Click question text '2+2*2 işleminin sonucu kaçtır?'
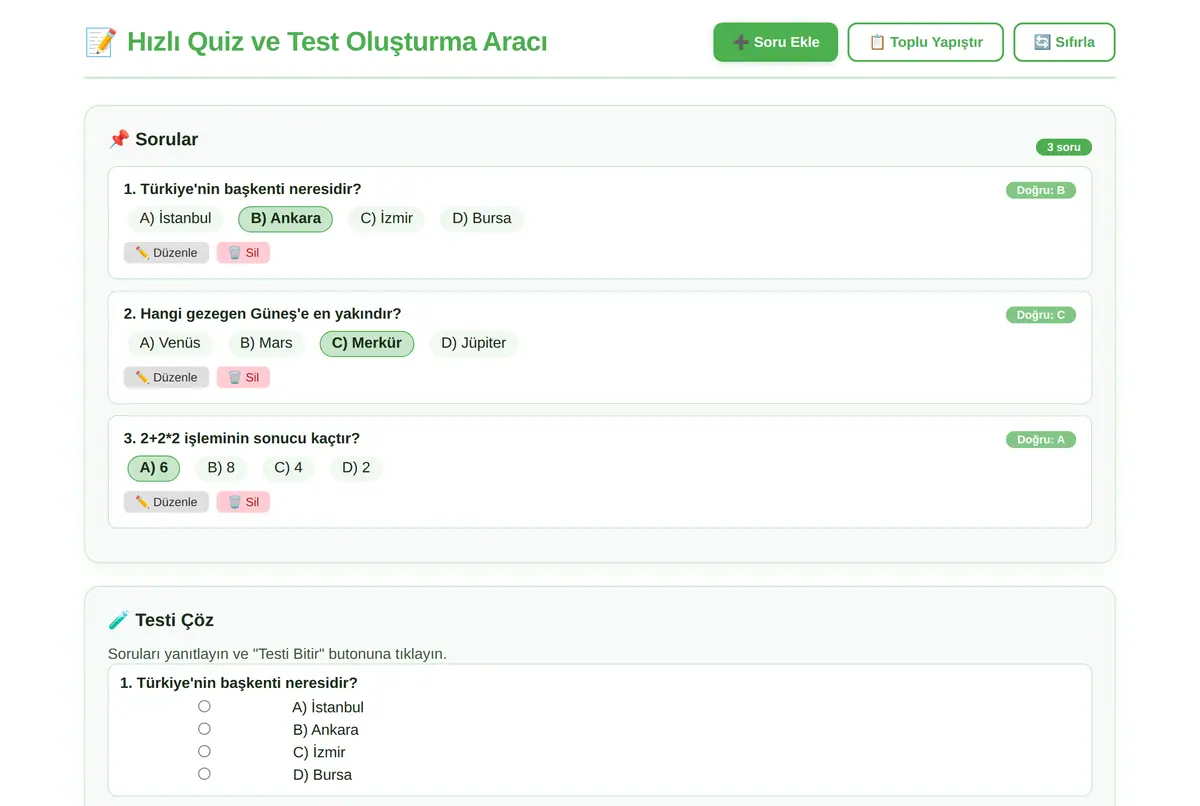Image resolution: width=1200 pixels, height=806 pixels. coord(250,438)
